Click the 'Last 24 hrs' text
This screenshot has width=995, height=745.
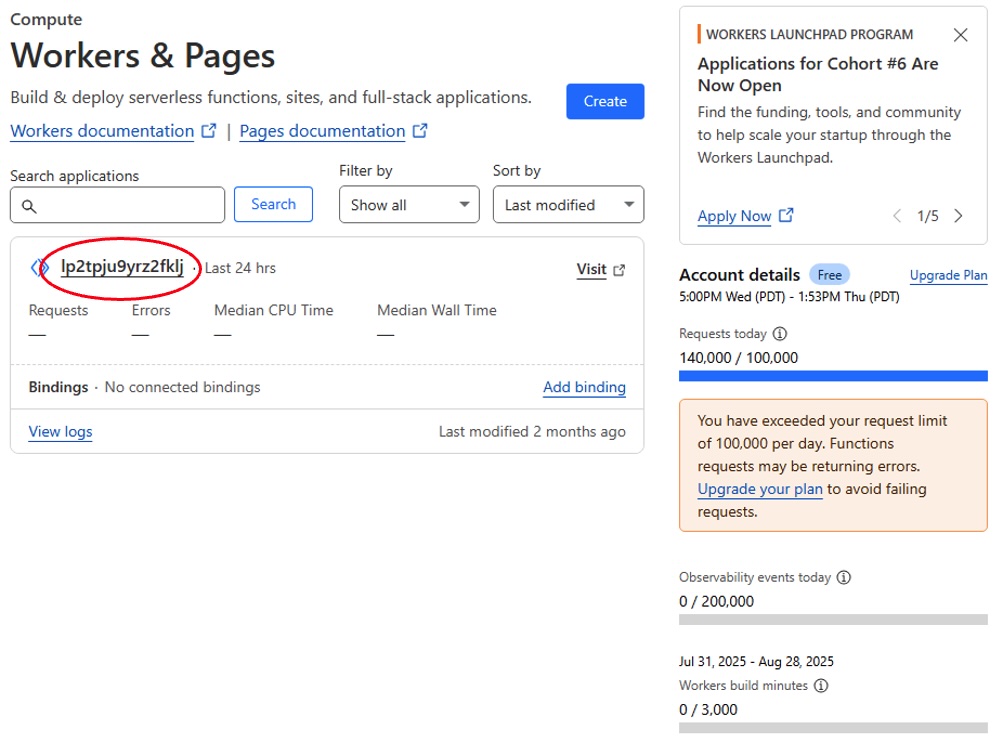tap(240, 268)
